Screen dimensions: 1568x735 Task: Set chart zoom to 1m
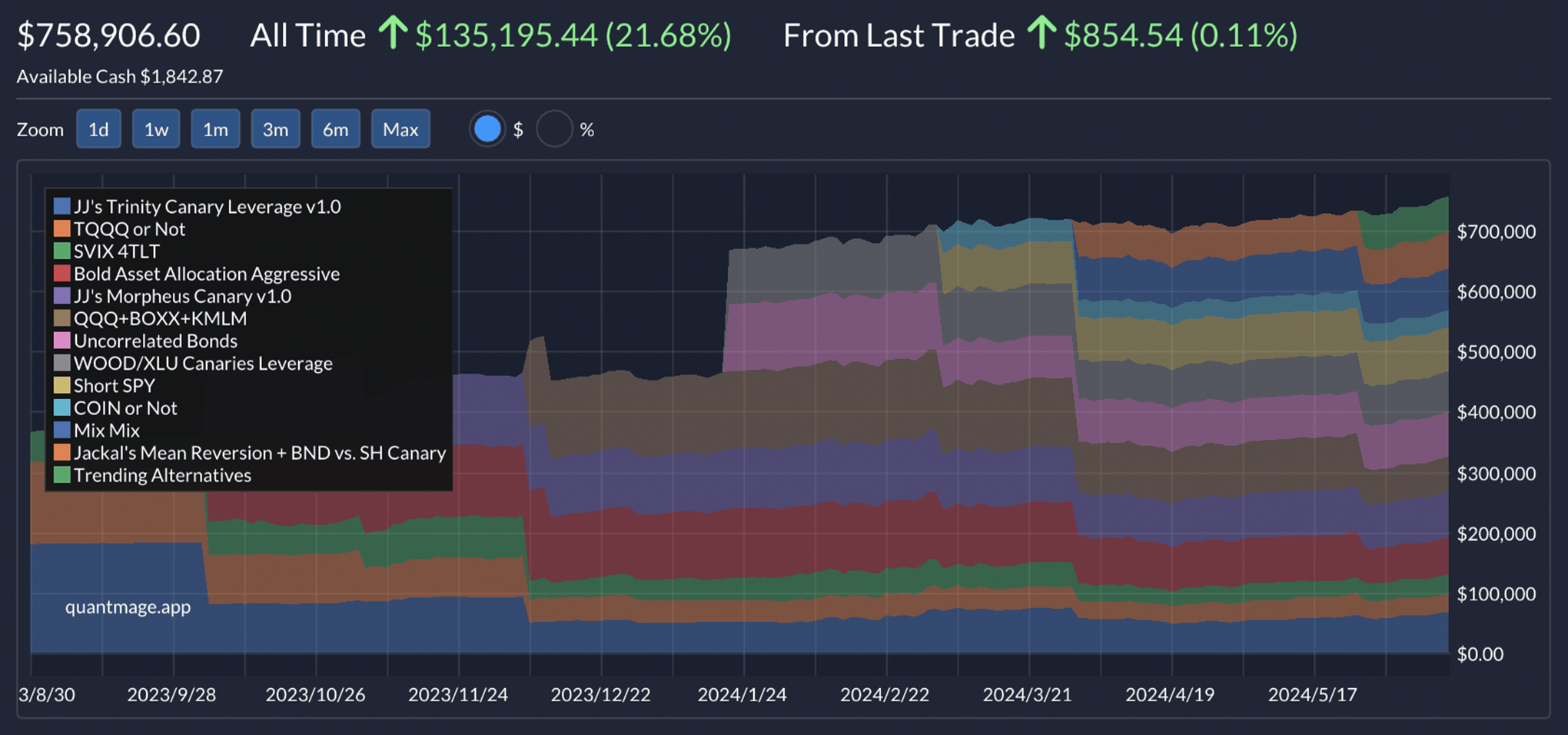[x=215, y=129]
